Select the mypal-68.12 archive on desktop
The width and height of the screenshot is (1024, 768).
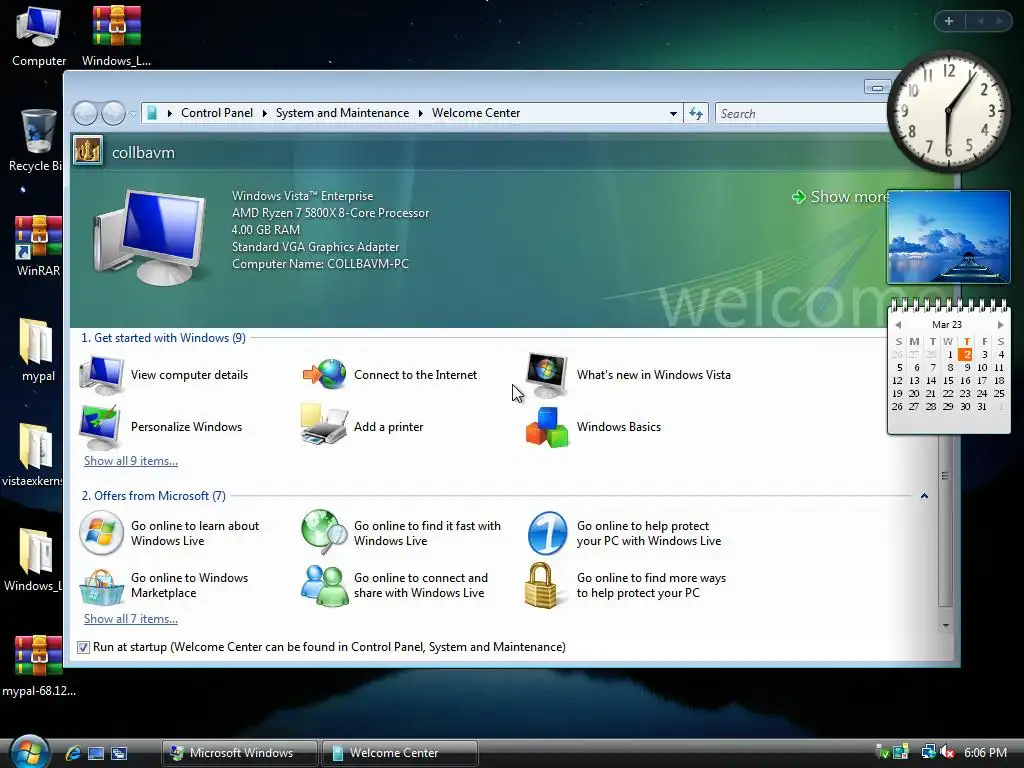tap(39, 666)
